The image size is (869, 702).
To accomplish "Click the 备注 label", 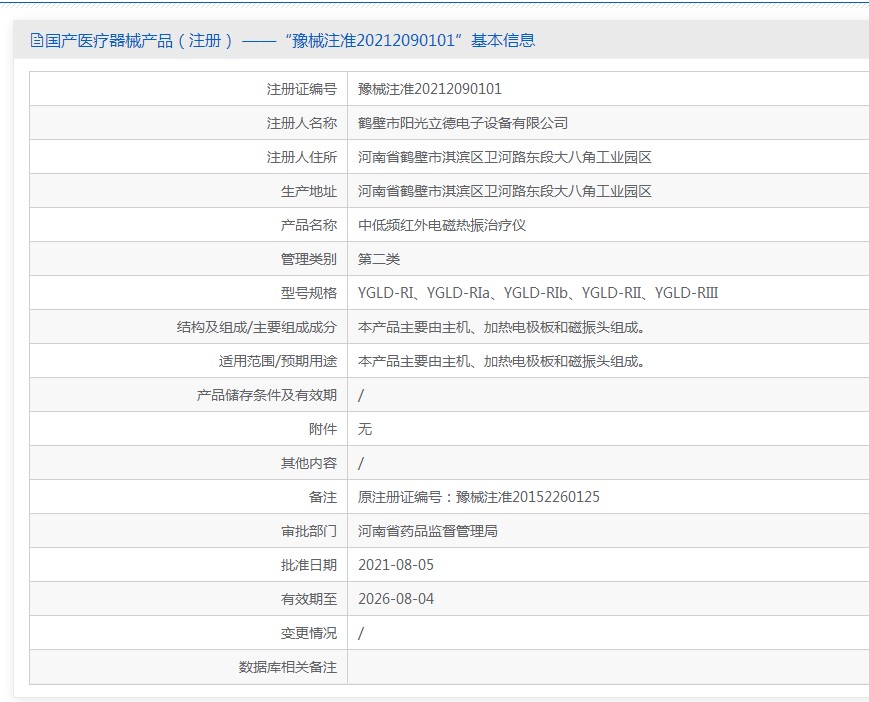I will (323, 497).
